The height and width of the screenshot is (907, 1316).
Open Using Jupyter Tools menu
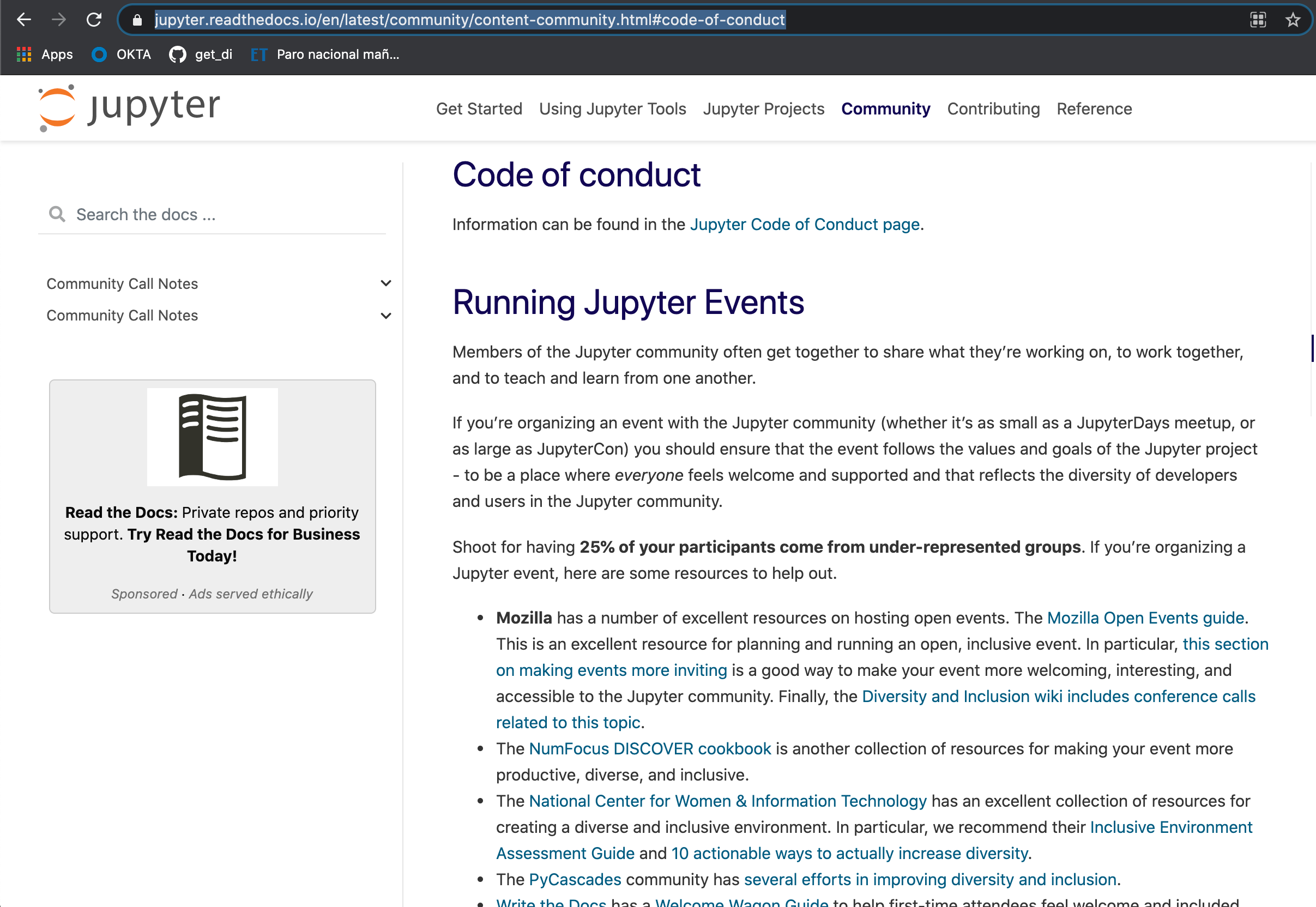(x=613, y=108)
